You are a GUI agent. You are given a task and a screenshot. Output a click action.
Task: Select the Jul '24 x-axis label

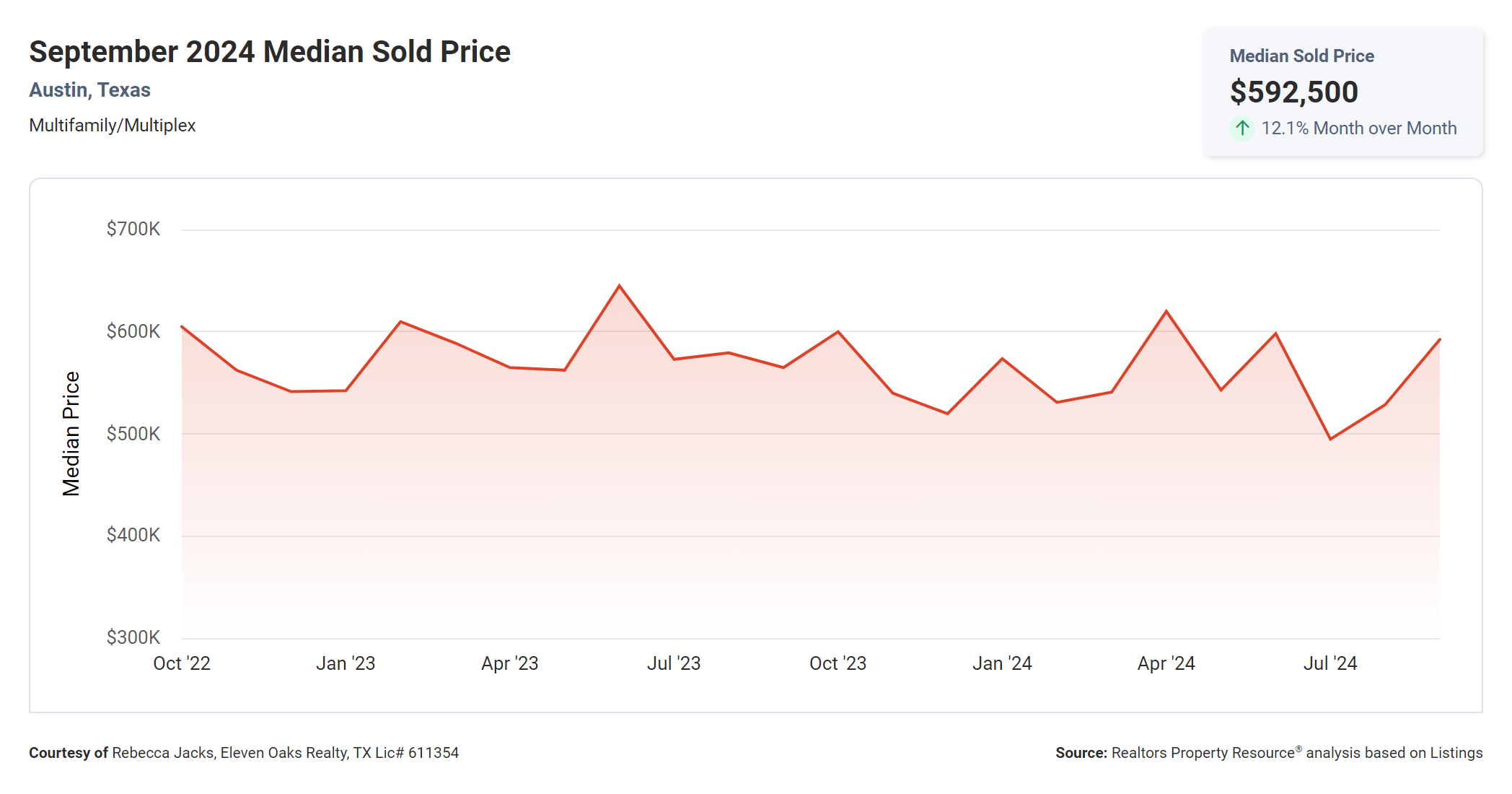tap(1330, 663)
